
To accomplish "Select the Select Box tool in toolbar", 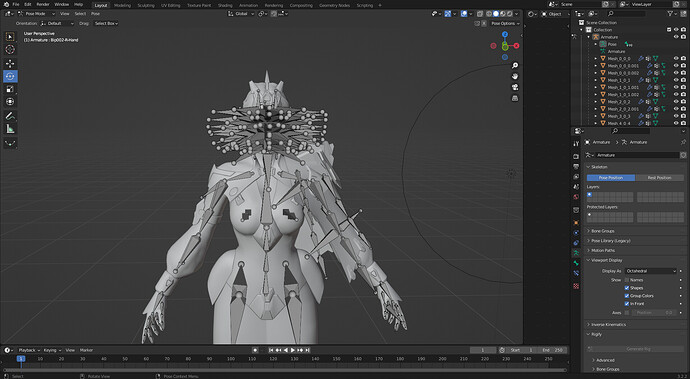I will click(x=10, y=37).
